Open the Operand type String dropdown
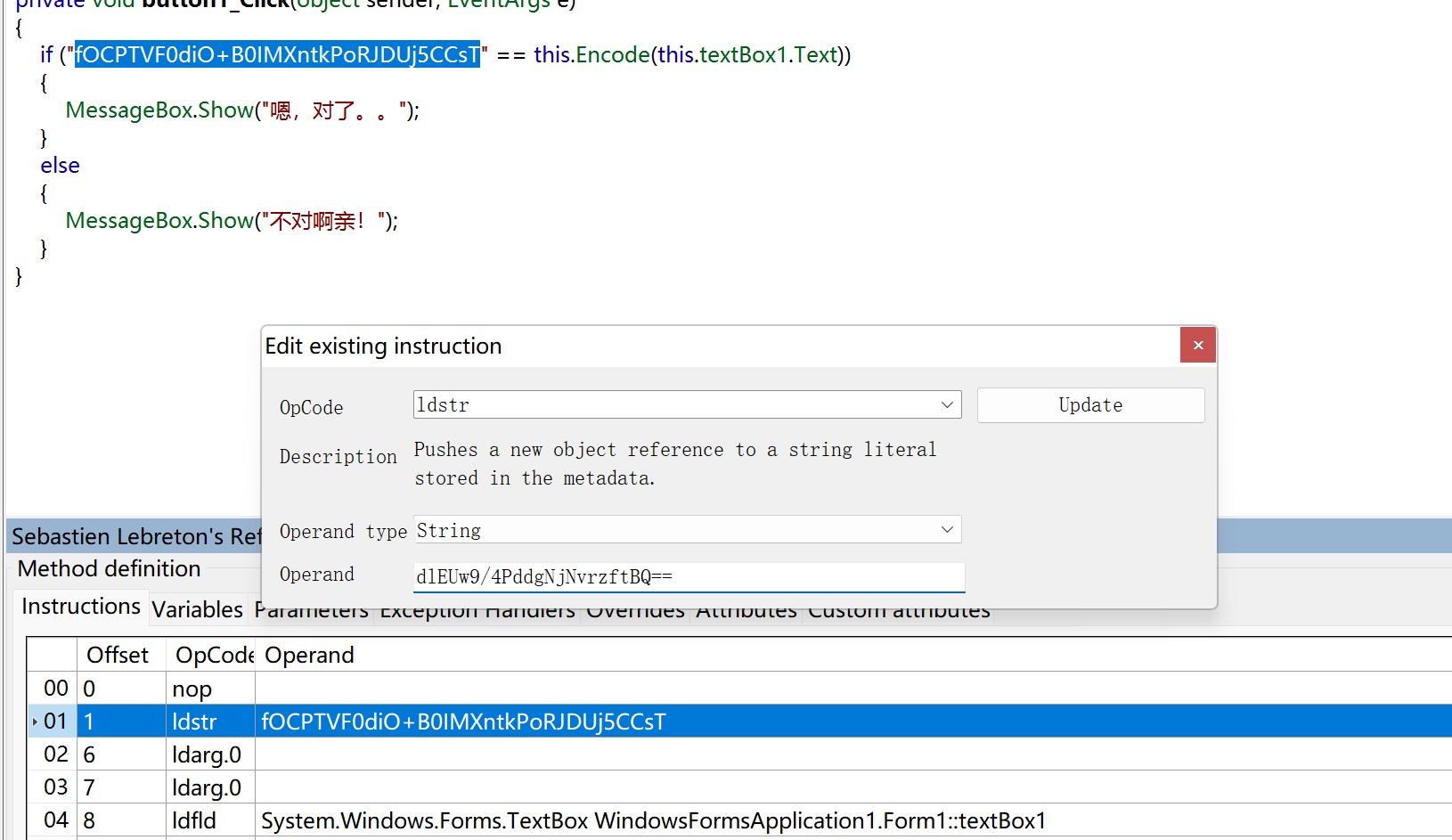1452x840 pixels. coord(947,530)
